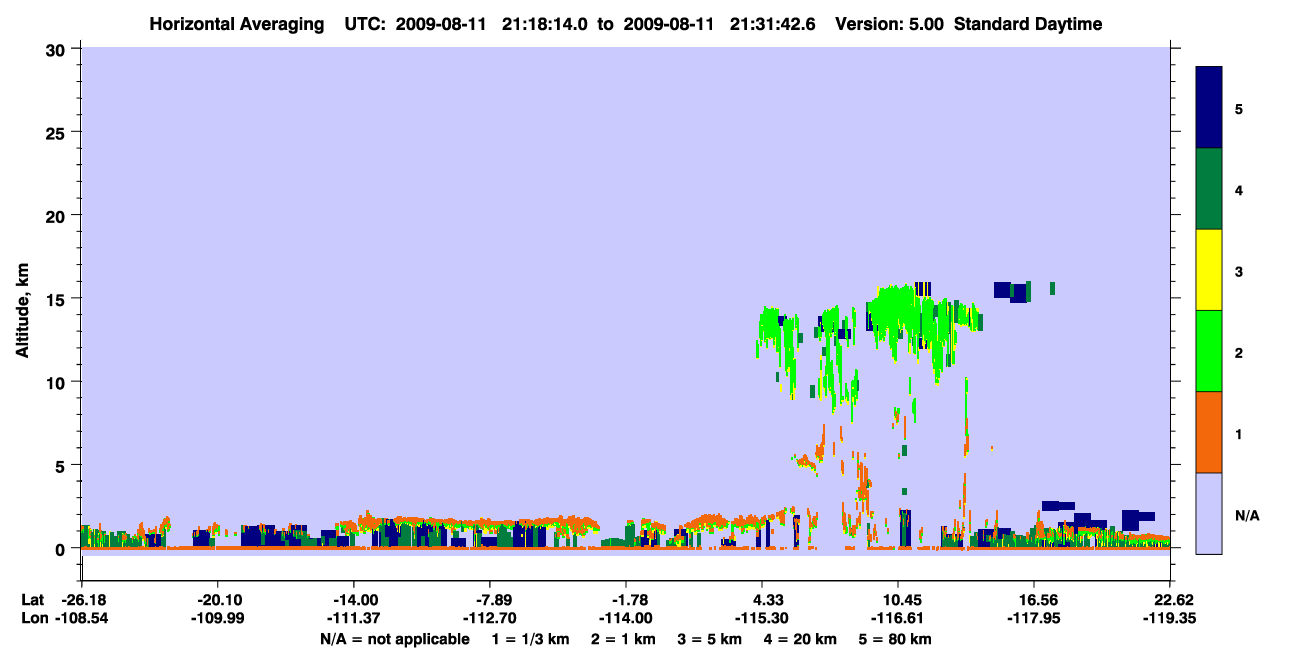Click 'Standard Daytime' in the title
This screenshot has height=667, width=1300.
[x=1027, y=24]
